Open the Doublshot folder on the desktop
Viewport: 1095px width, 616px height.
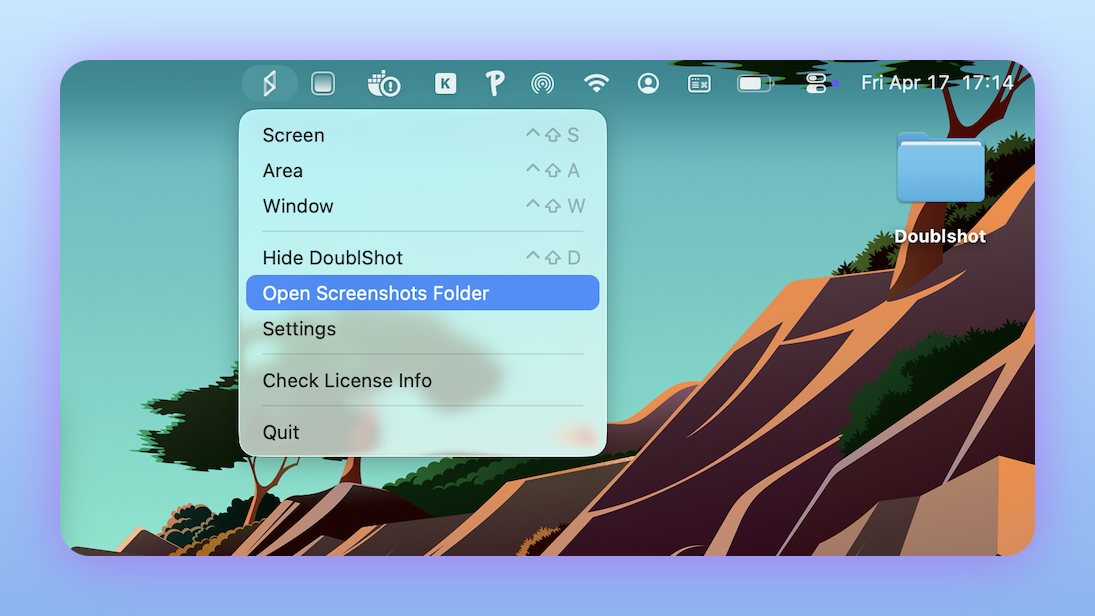click(940, 168)
